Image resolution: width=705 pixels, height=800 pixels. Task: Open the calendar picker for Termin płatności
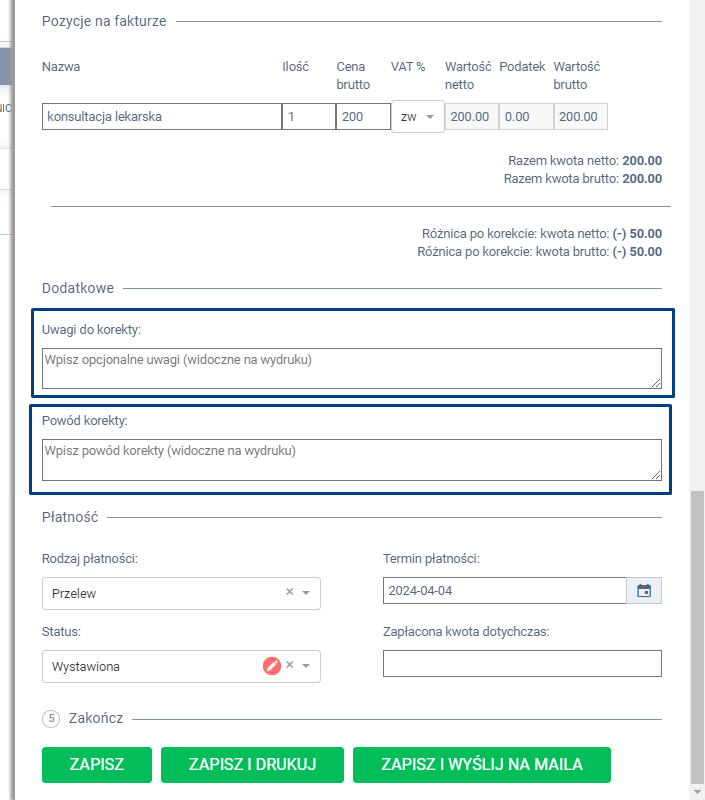(644, 591)
